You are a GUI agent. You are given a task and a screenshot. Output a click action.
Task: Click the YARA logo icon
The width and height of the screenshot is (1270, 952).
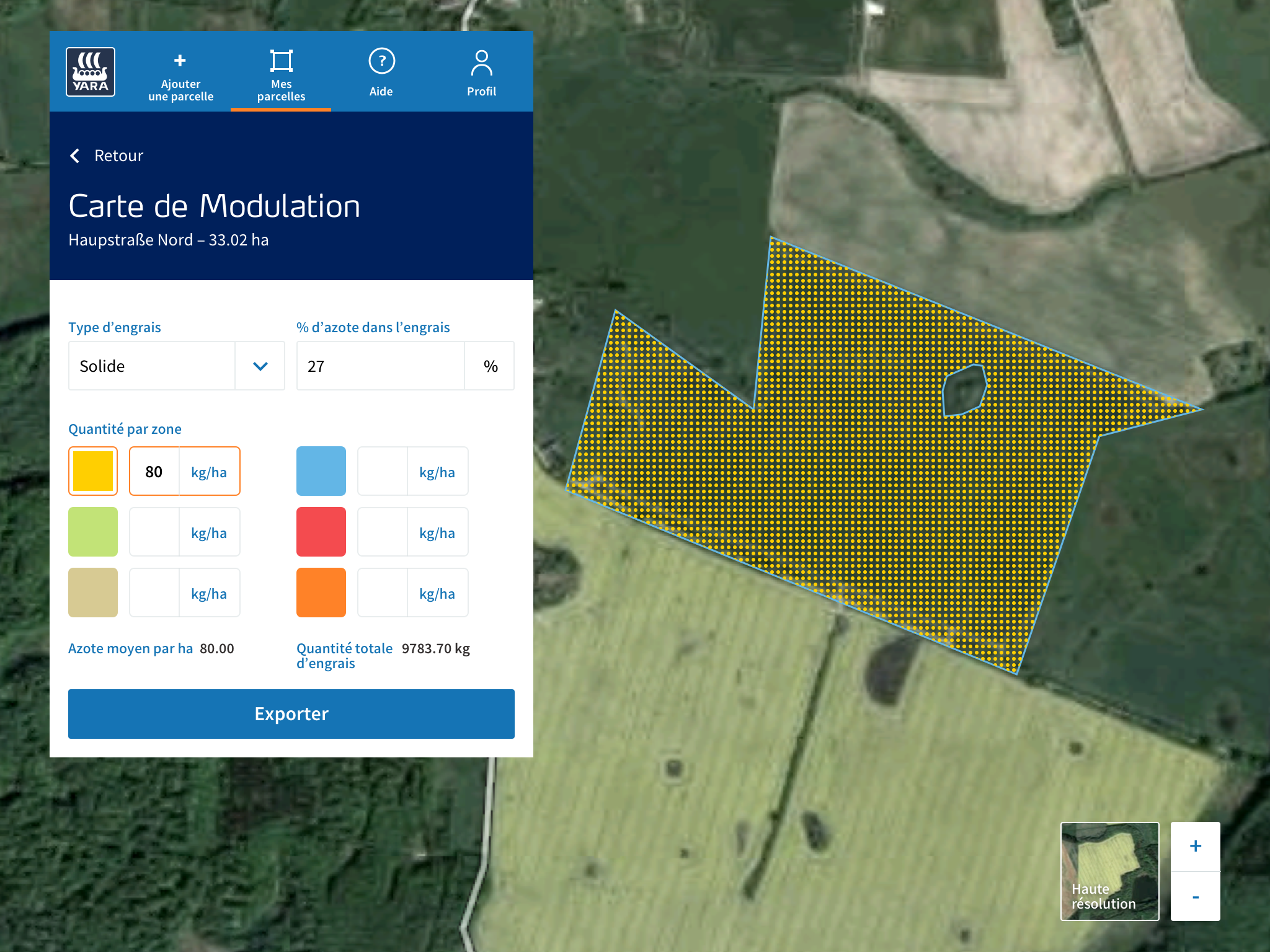tap(91, 71)
